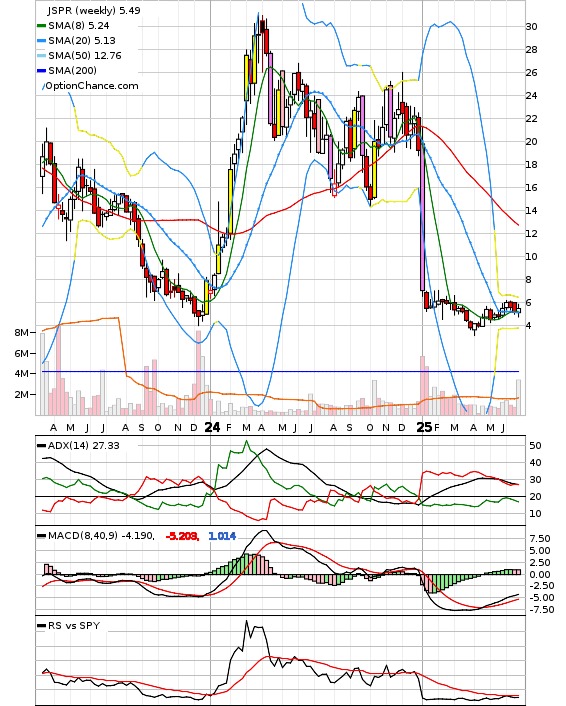Click the blue MACD histogram value 1.014
The width and height of the screenshot is (566, 706).
222,536
